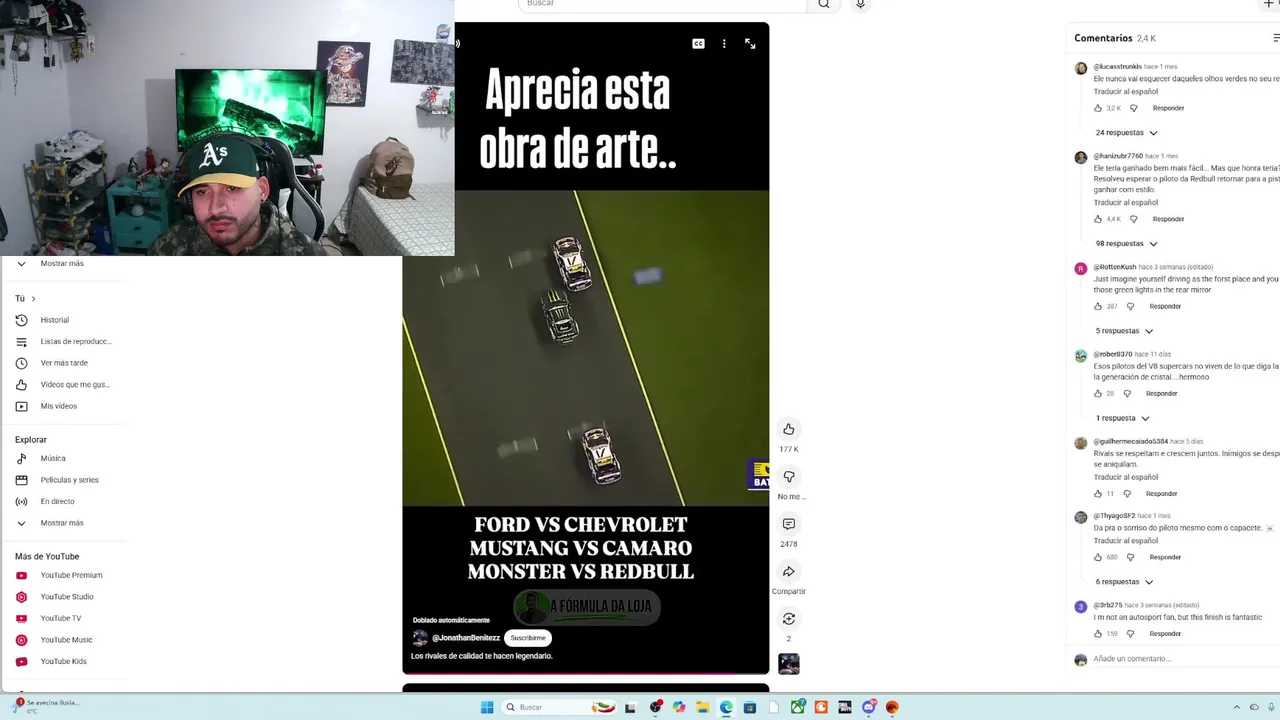1280x720 pixels.
Task: Open the Short's sound source thumbnail
Action: point(789,663)
